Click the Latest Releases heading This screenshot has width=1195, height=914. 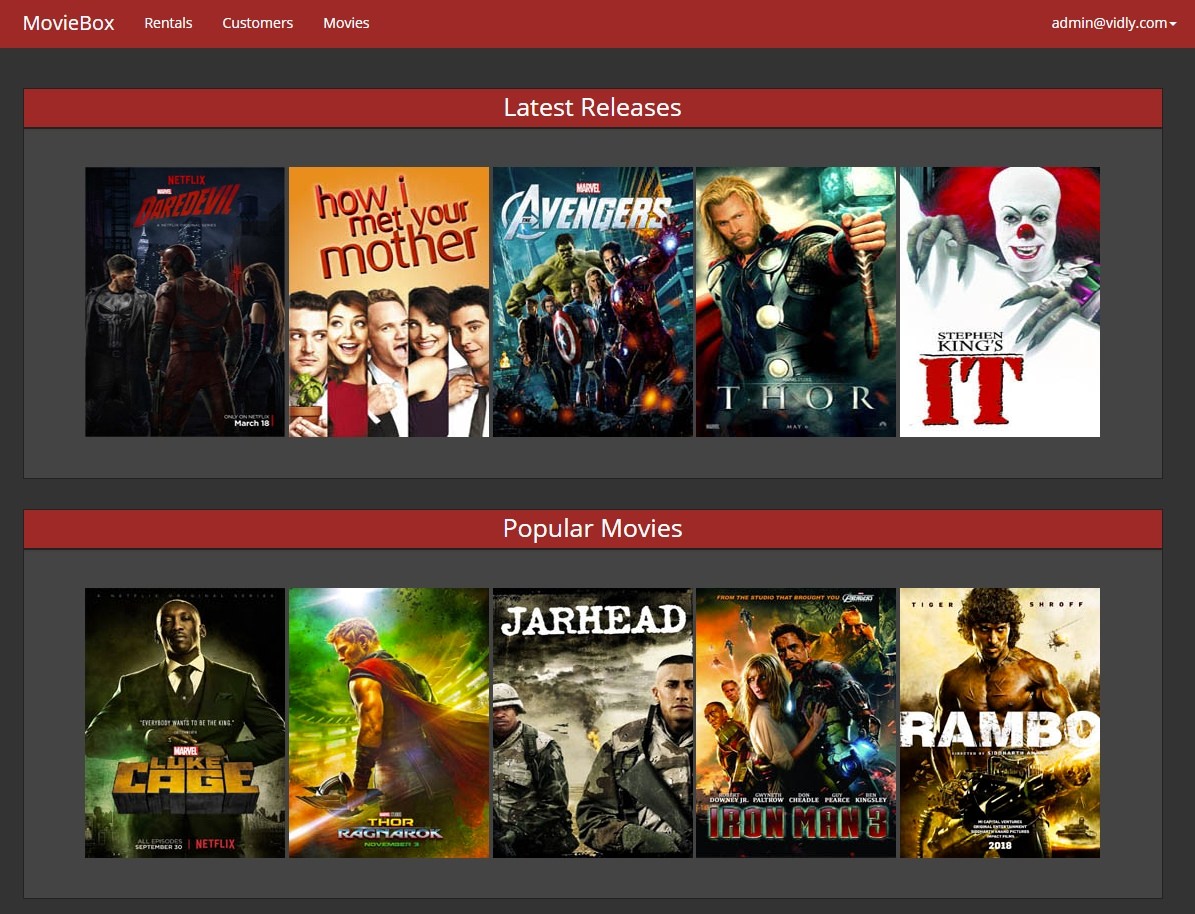point(592,107)
